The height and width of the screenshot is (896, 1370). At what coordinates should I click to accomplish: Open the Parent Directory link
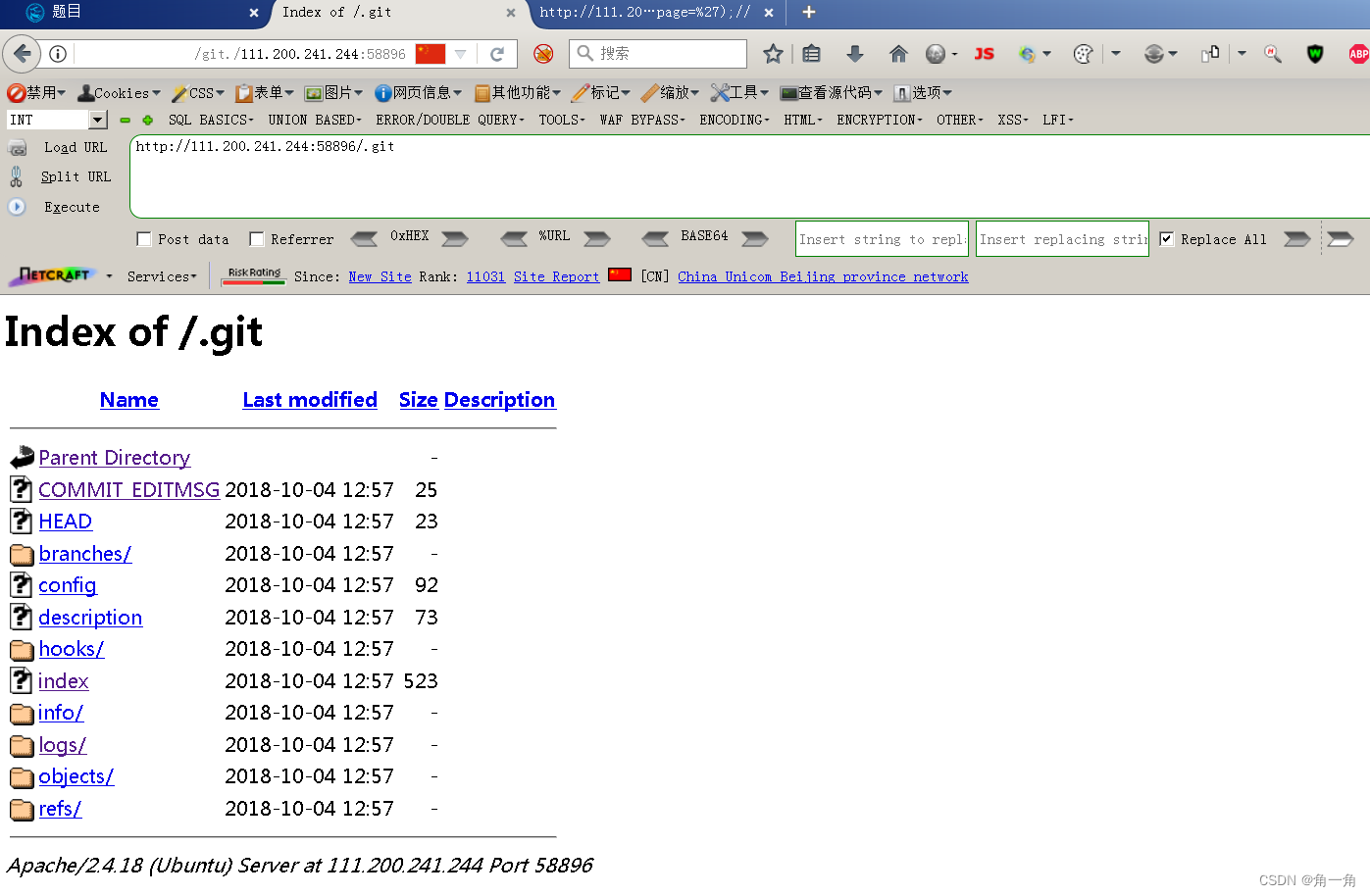tap(115, 458)
